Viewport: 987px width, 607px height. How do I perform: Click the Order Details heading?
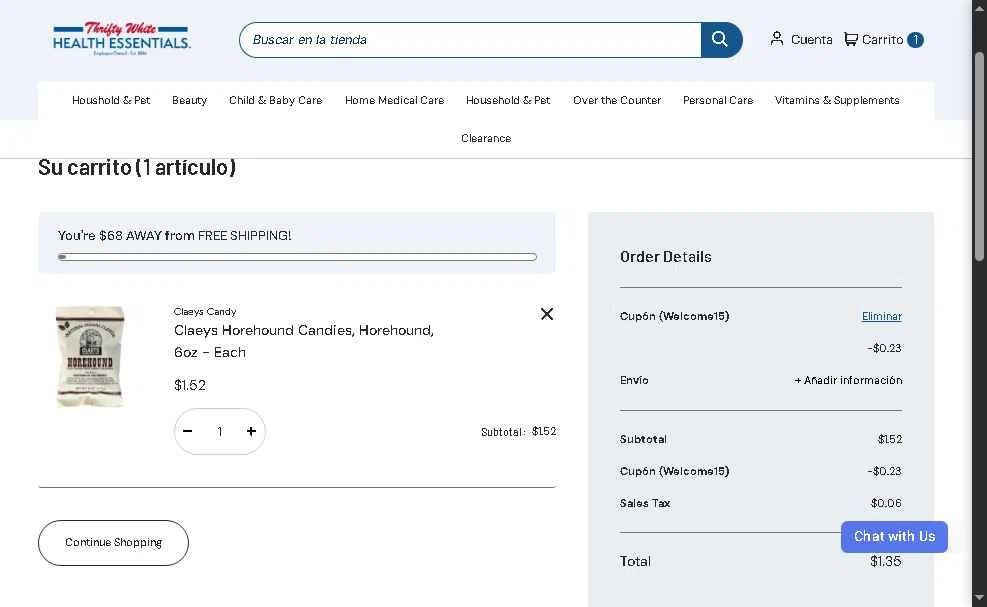[665, 257]
